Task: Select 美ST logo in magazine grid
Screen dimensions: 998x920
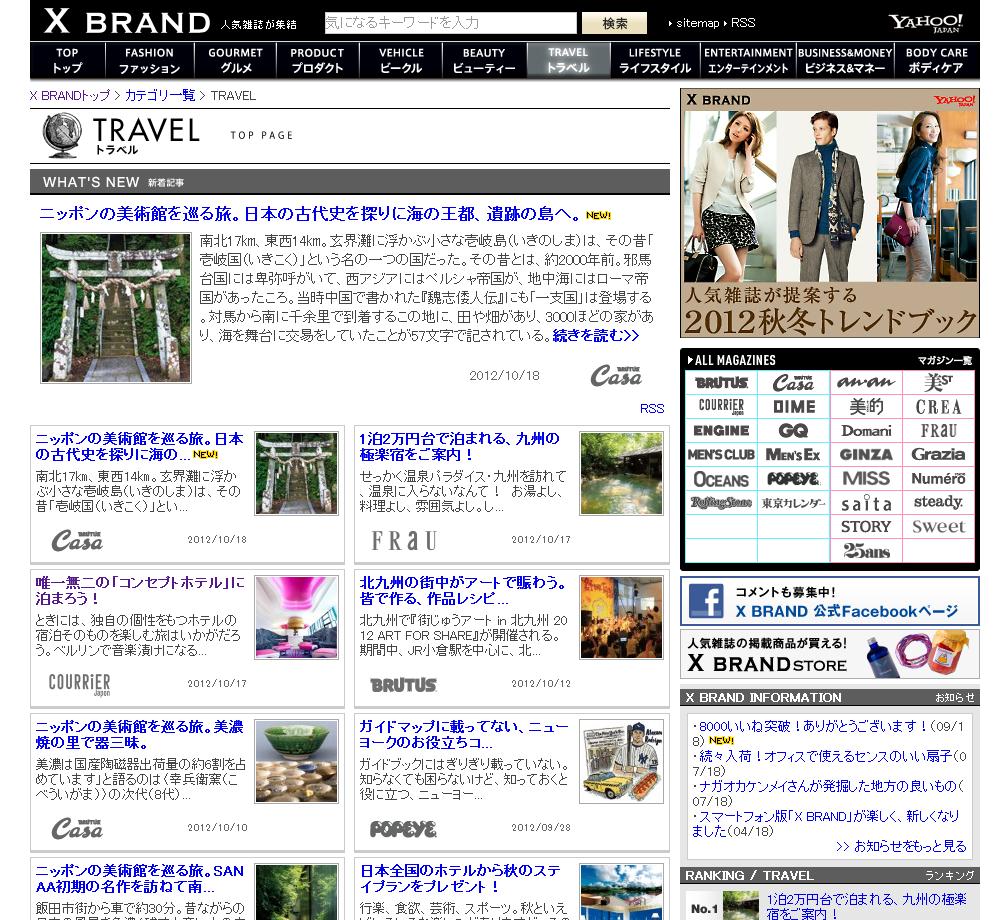Action: pyautogui.click(x=938, y=383)
